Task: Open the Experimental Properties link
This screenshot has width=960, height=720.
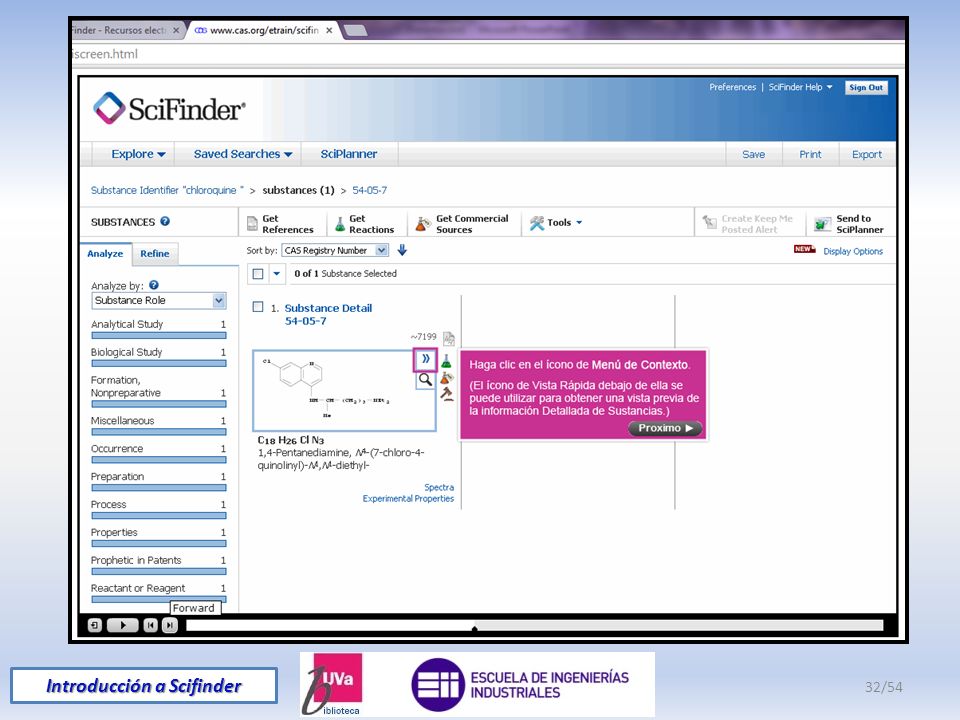Action: [408, 498]
